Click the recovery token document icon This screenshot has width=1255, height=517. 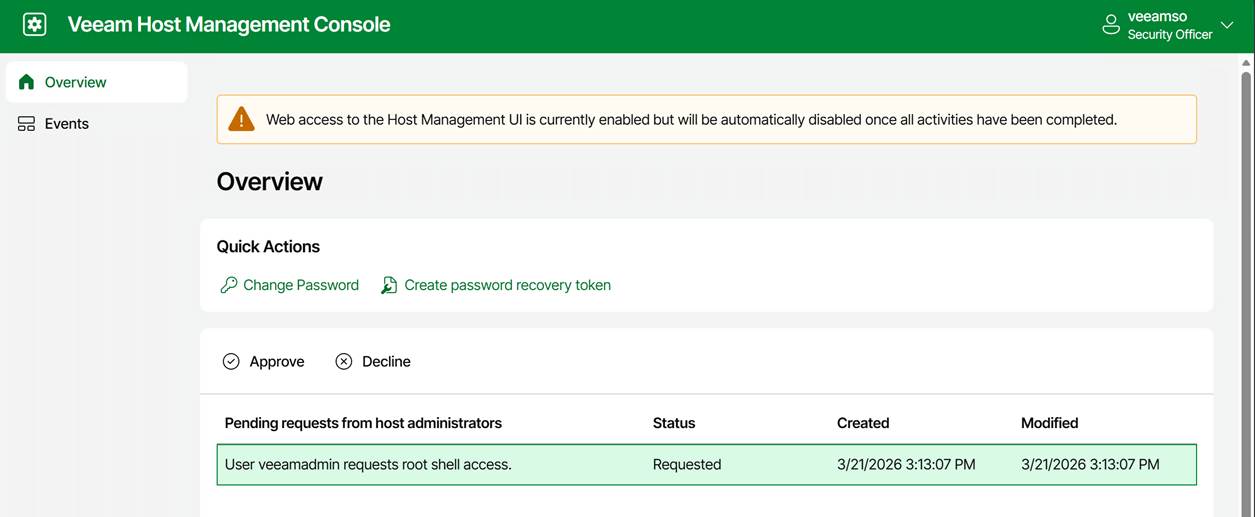(x=389, y=285)
